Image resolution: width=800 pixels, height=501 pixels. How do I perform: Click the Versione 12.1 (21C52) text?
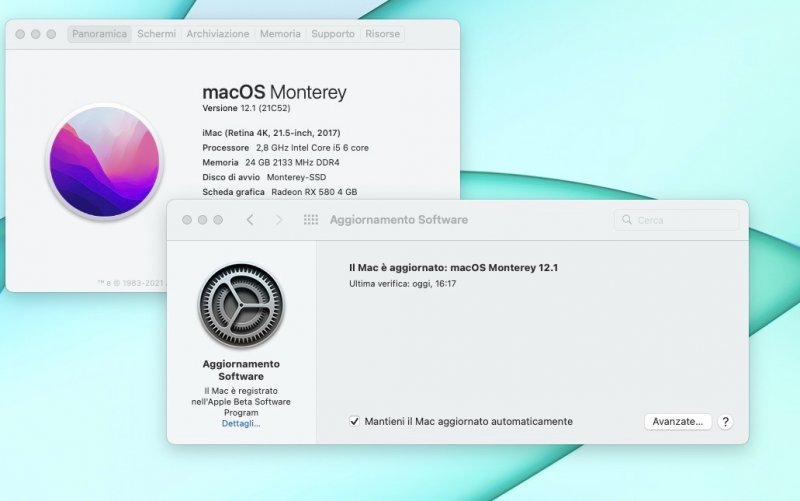tap(246, 108)
